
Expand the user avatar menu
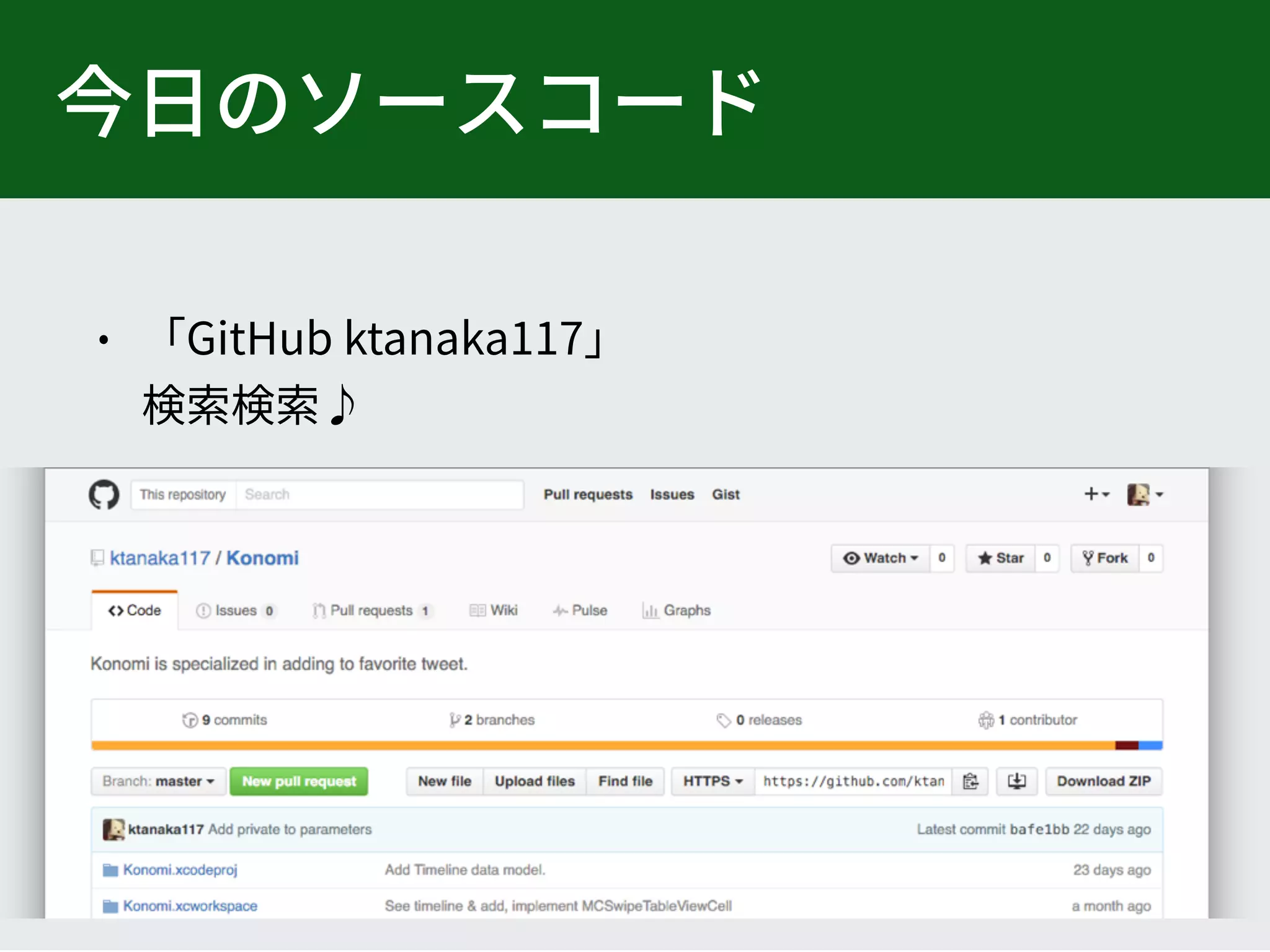click(x=1145, y=495)
